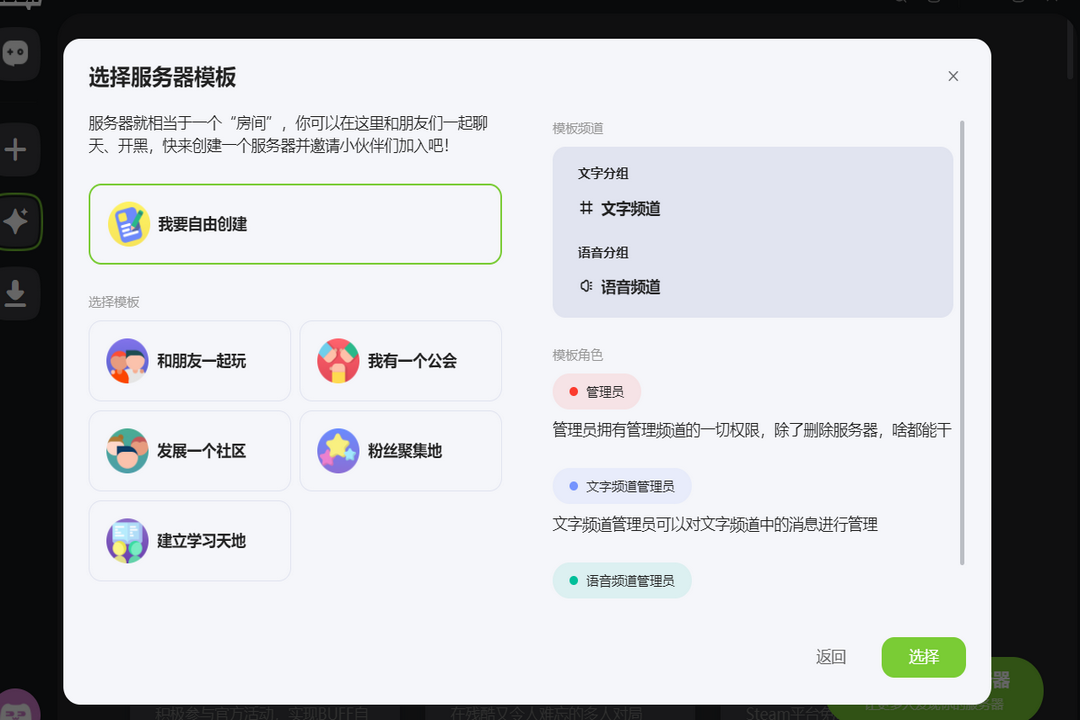Click the 管理员 role tag
1080x720 pixels.
[596, 392]
